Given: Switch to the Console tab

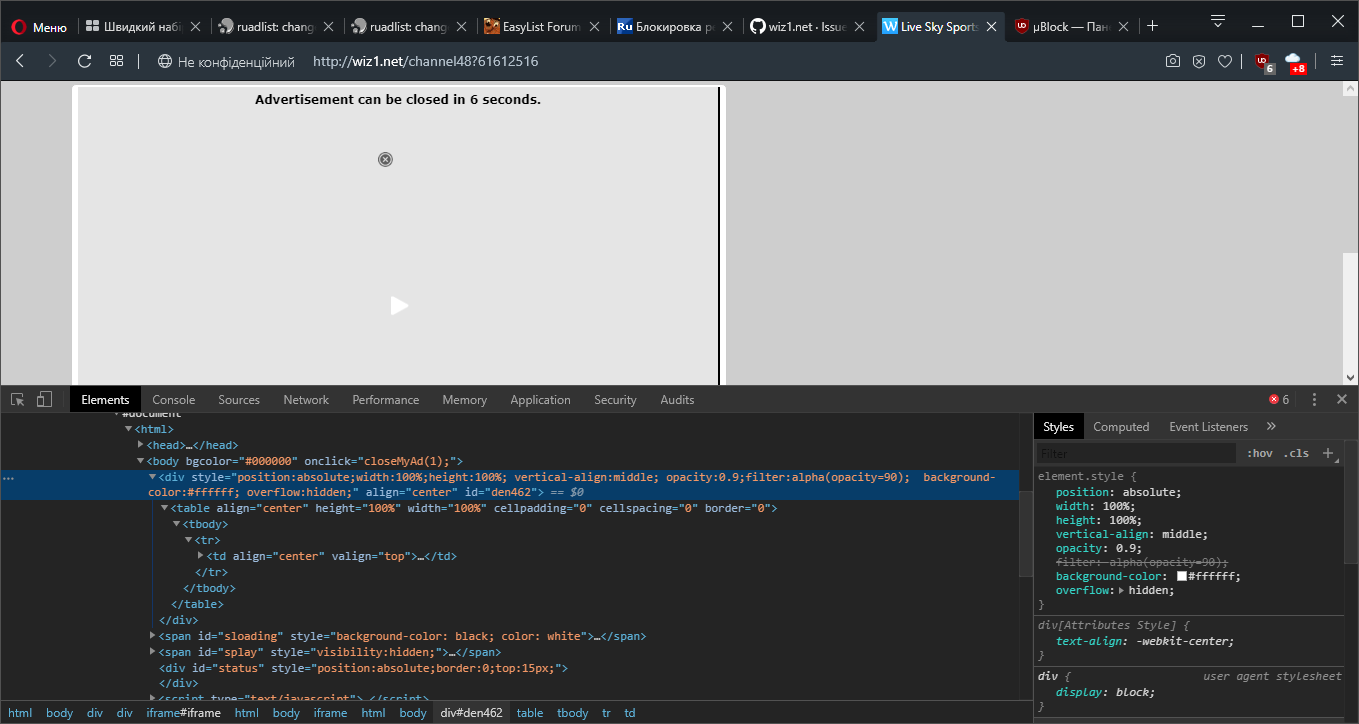Looking at the screenshot, I should 174,399.
